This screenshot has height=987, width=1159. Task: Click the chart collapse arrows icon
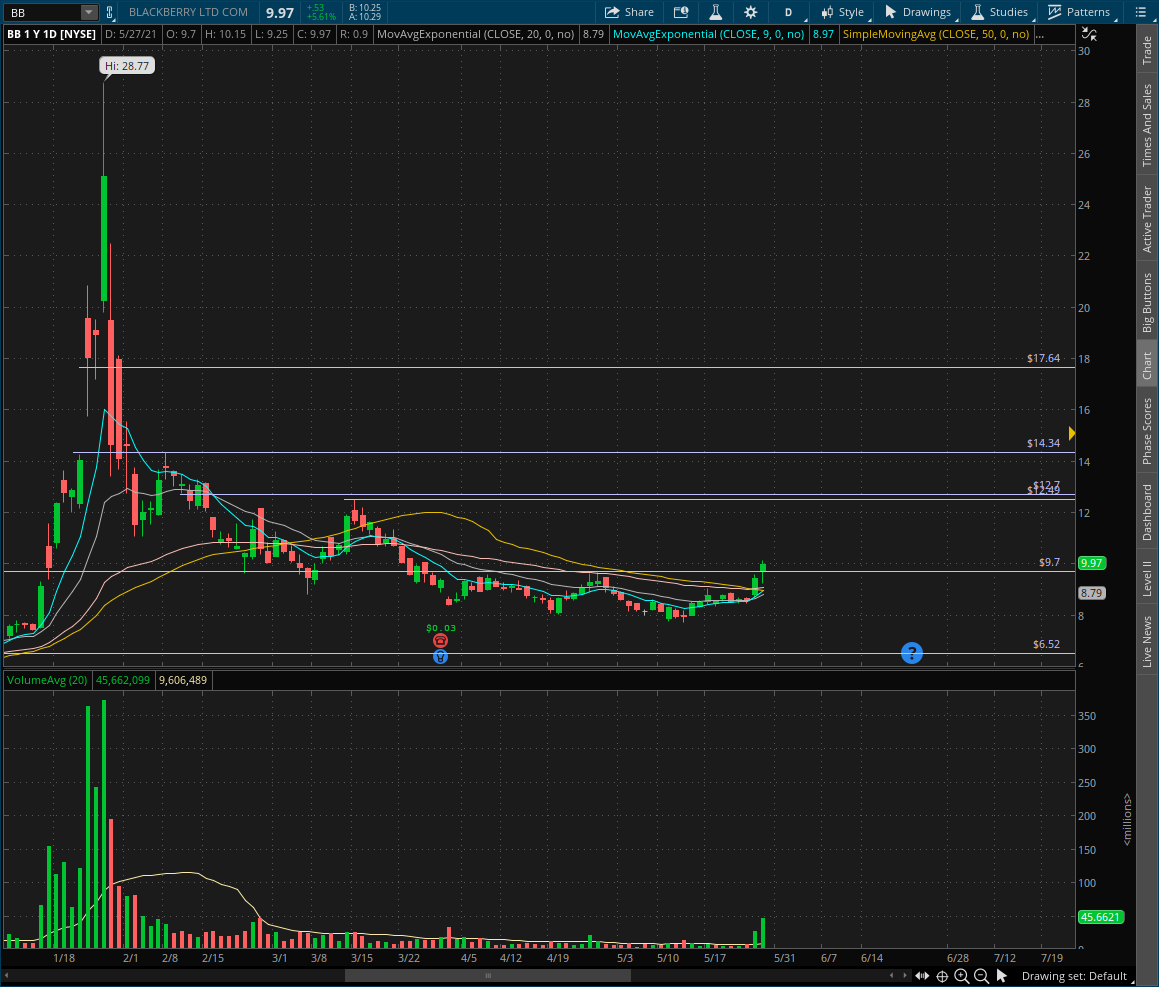pos(1089,34)
